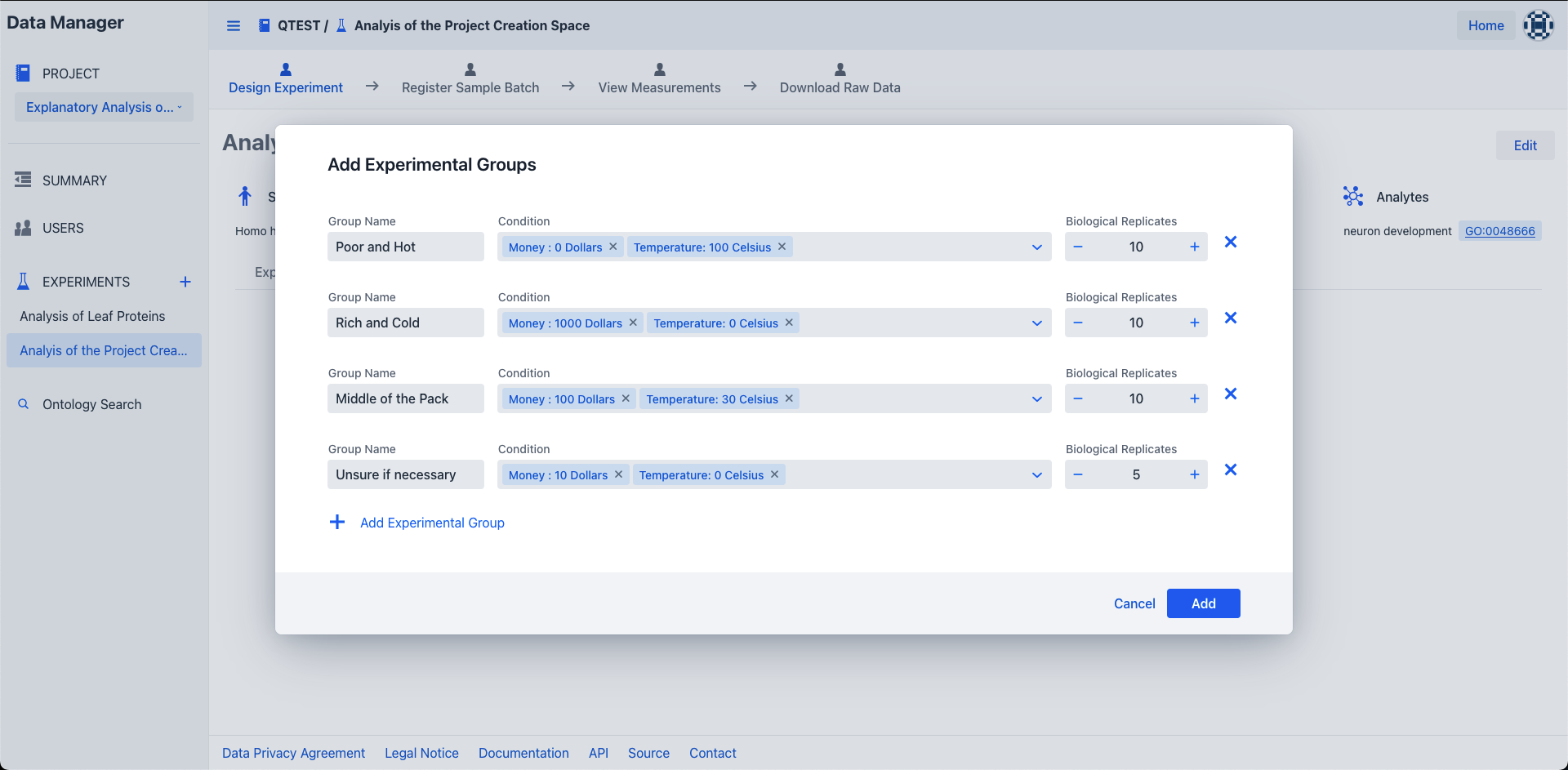Remove Money : 1000 Dollars condition tag
The height and width of the screenshot is (770, 1568).
633,323
